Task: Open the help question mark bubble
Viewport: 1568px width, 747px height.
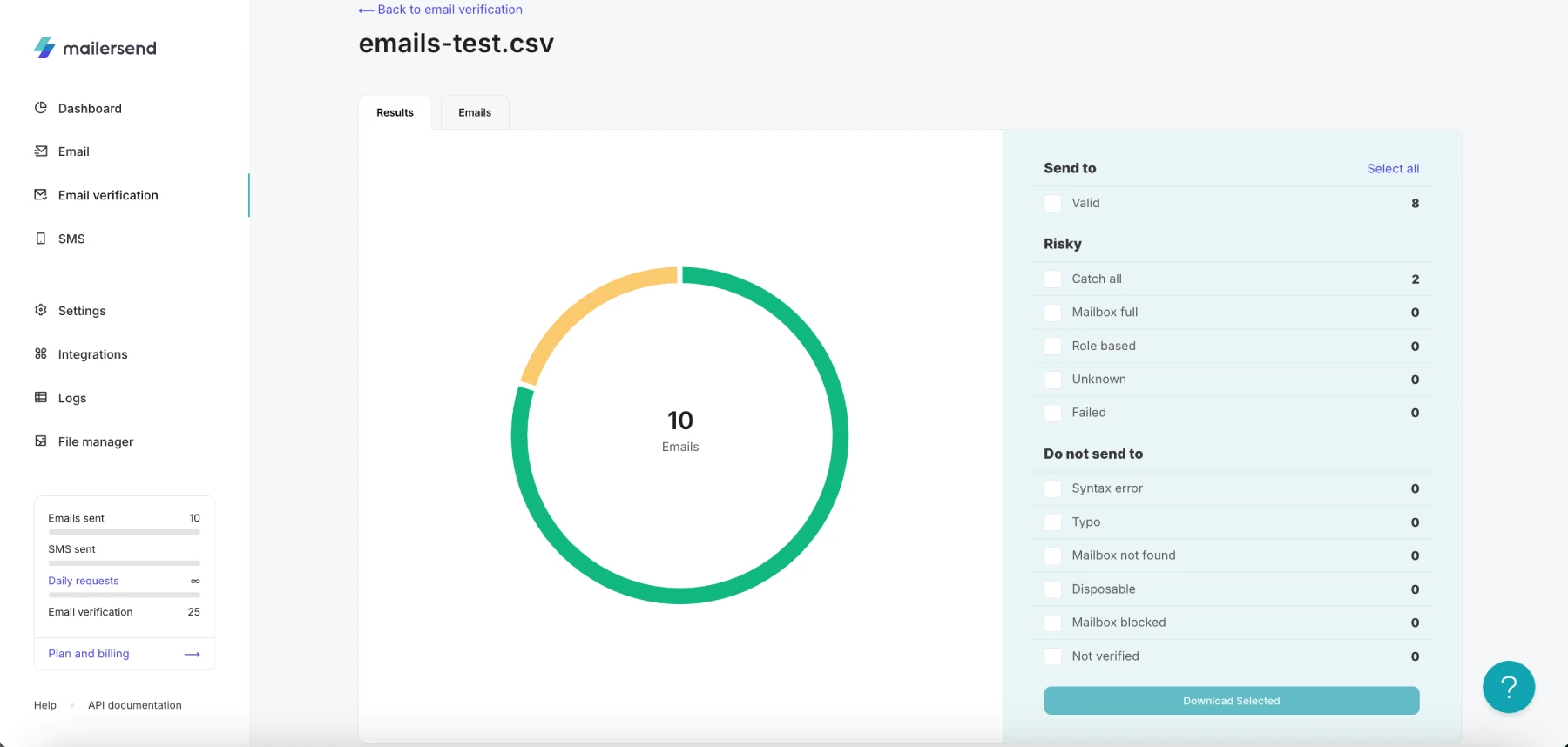Action: [x=1508, y=687]
